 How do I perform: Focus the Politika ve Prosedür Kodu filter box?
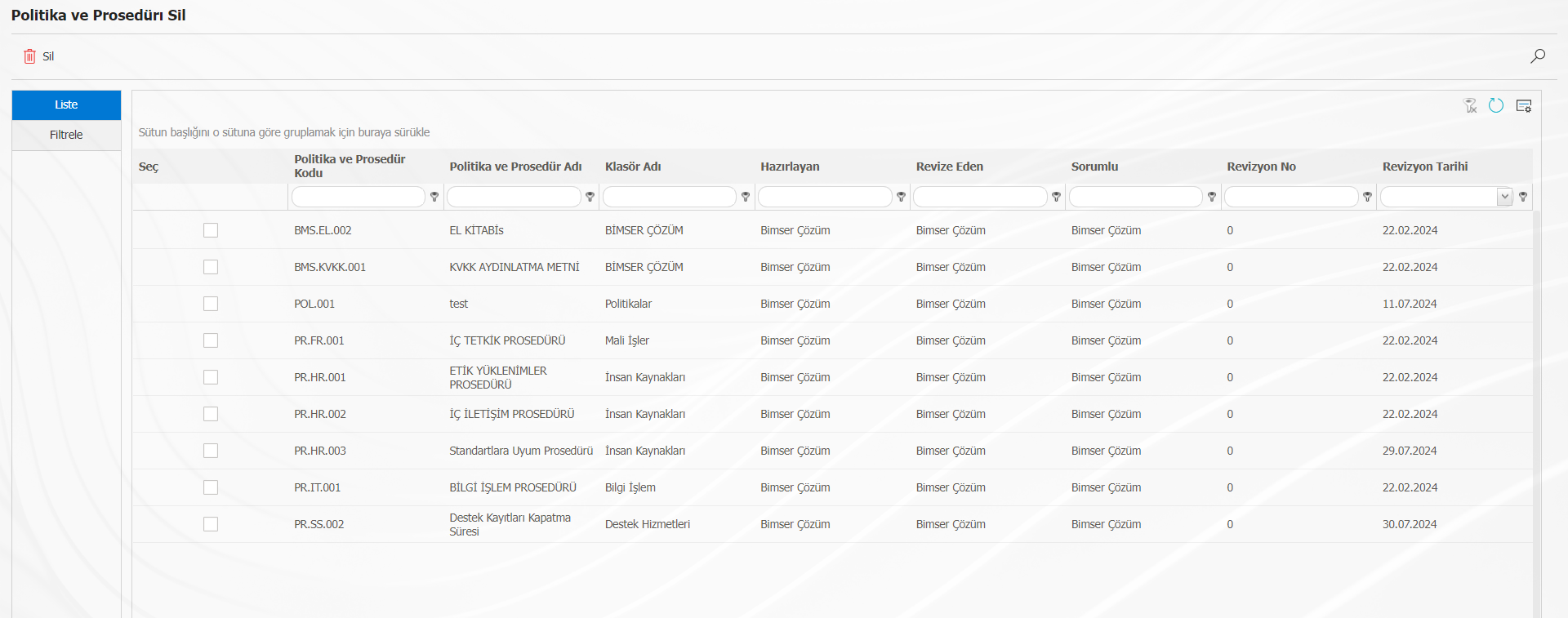coord(359,197)
